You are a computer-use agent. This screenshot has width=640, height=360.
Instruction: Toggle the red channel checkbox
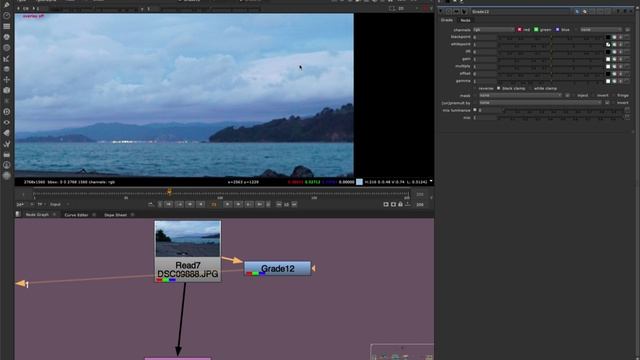coord(520,29)
